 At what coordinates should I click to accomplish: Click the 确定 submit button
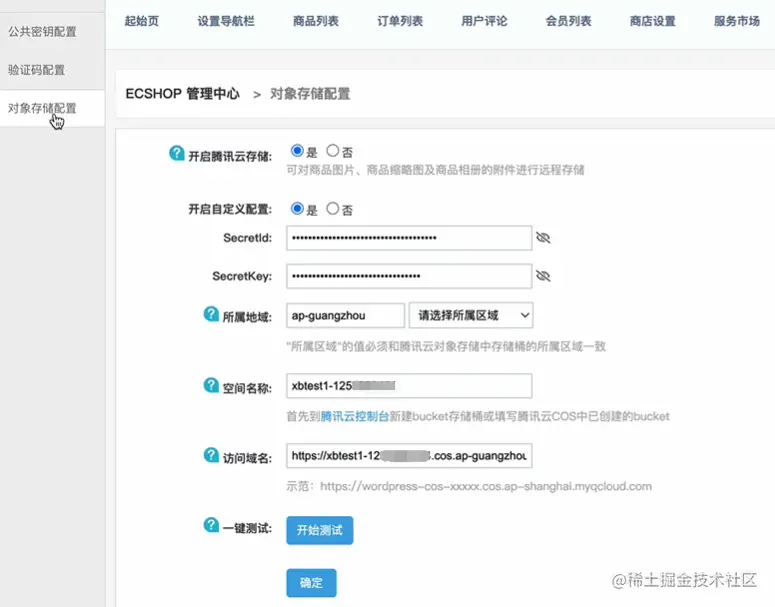tap(311, 583)
